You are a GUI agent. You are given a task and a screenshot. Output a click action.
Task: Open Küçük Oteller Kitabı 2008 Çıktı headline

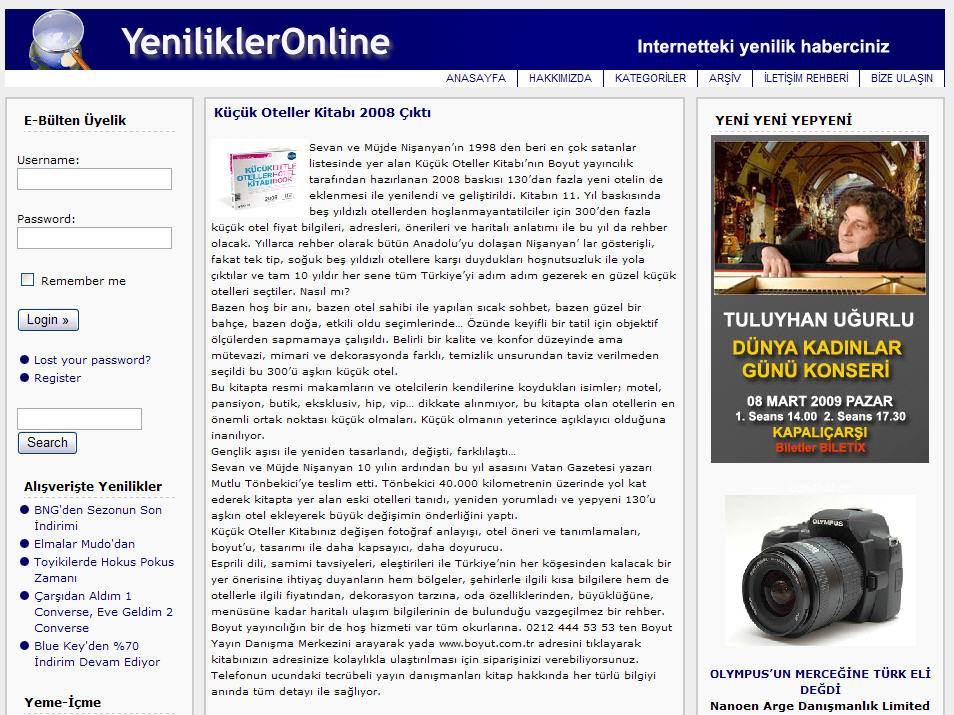[x=322, y=113]
